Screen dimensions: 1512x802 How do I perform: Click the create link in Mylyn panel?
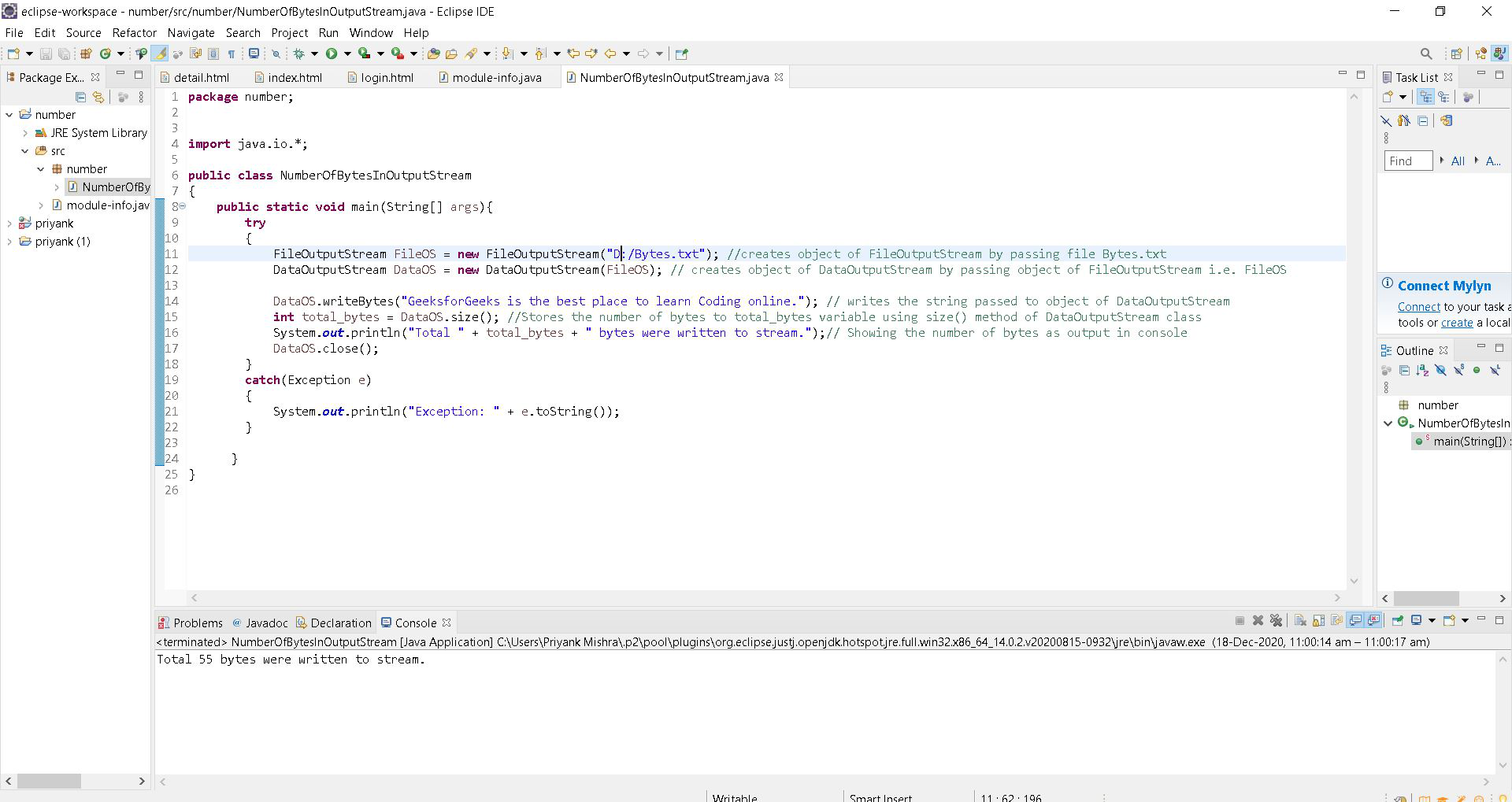(x=1457, y=323)
